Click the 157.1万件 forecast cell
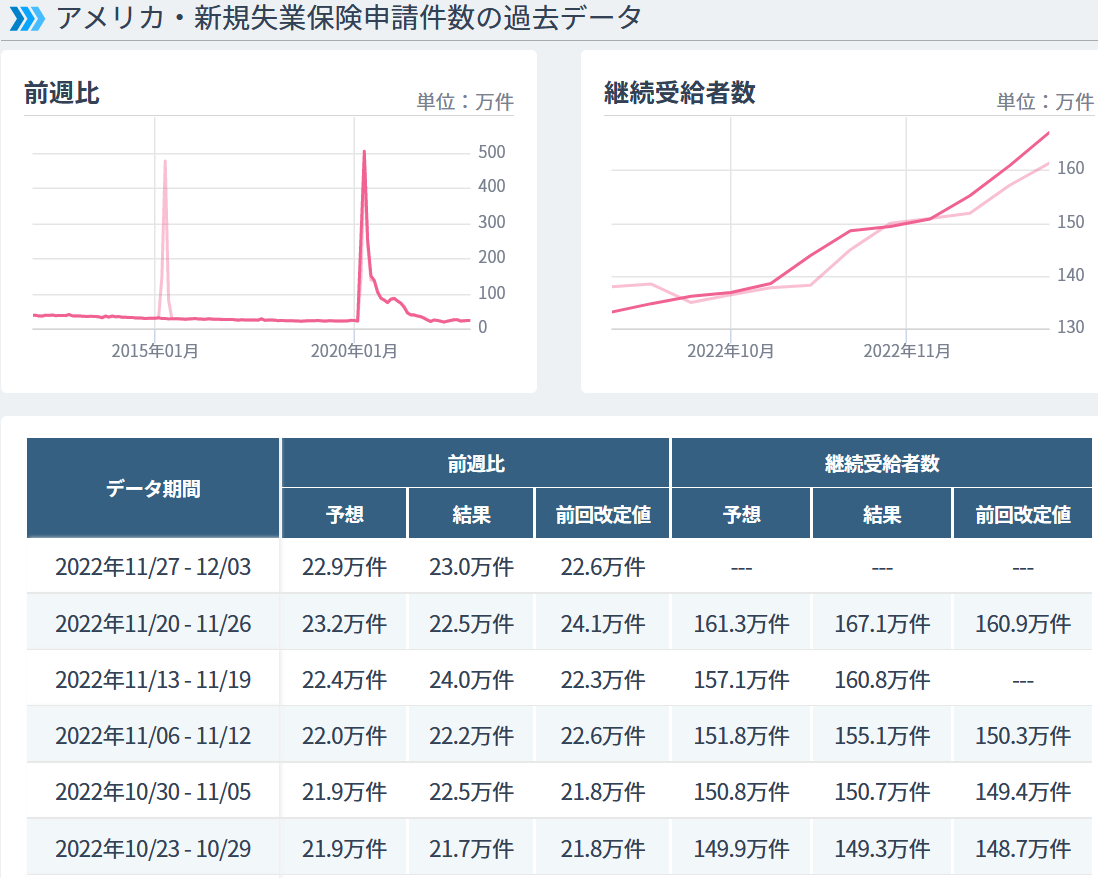The height and width of the screenshot is (878, 1098). [741, 679]
